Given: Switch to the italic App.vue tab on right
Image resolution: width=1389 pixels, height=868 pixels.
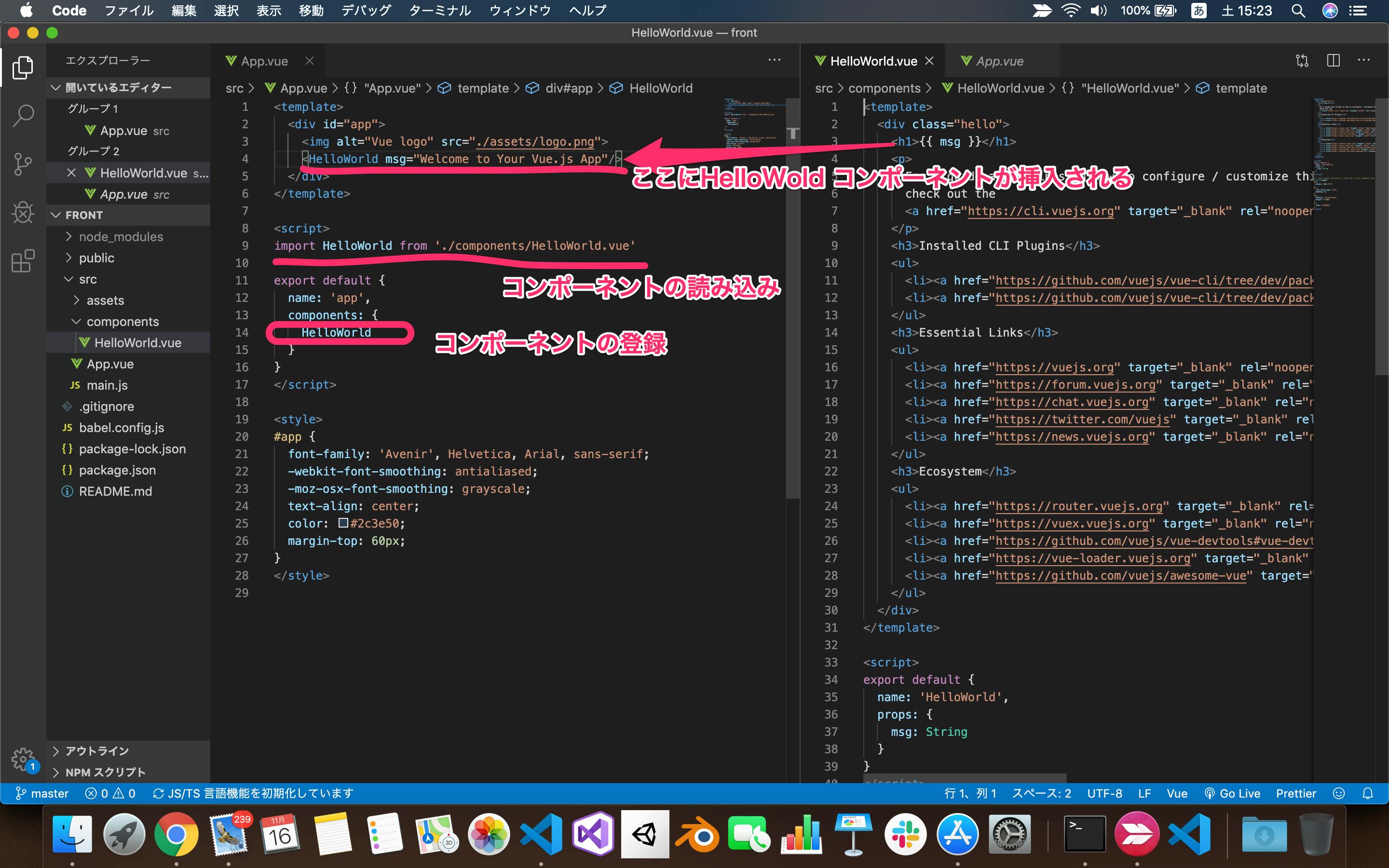Looking at the screenshot, I should click(x=999, y=61).
